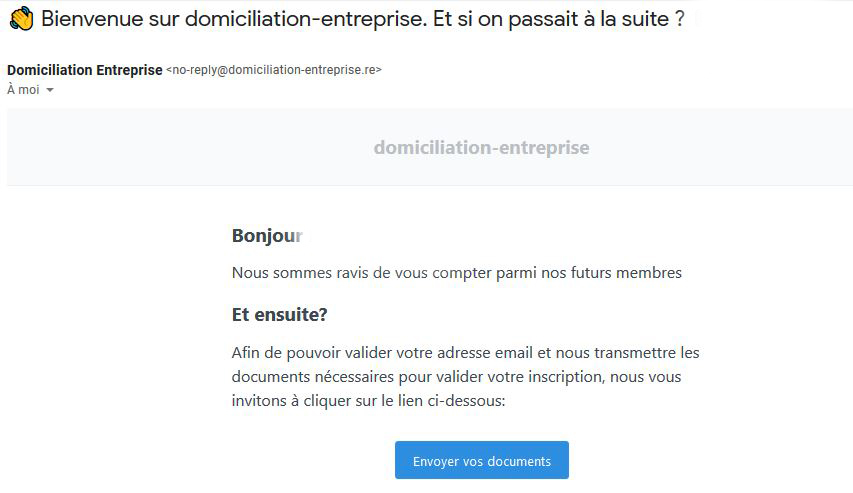Image resolution: width=853 pixels, height=493 pixels.
Task: Click the Bonjour greeting heading
Action: [x=267, y=236]
